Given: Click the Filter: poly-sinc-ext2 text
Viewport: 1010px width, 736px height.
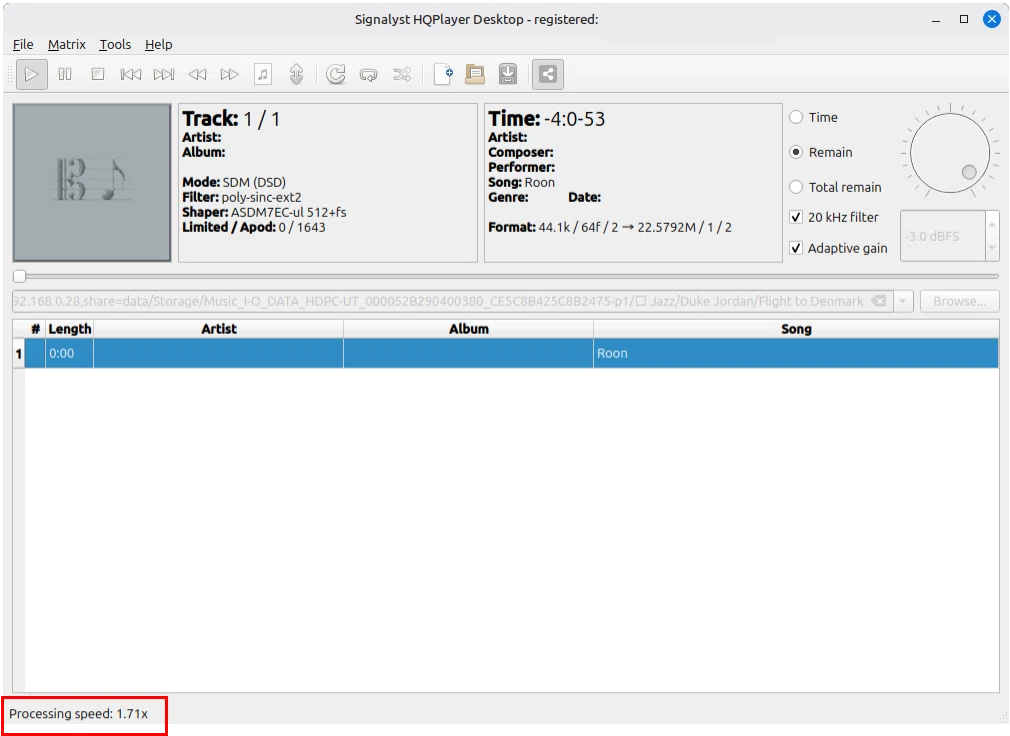Looking at the screenshot, I should [242, 198].
